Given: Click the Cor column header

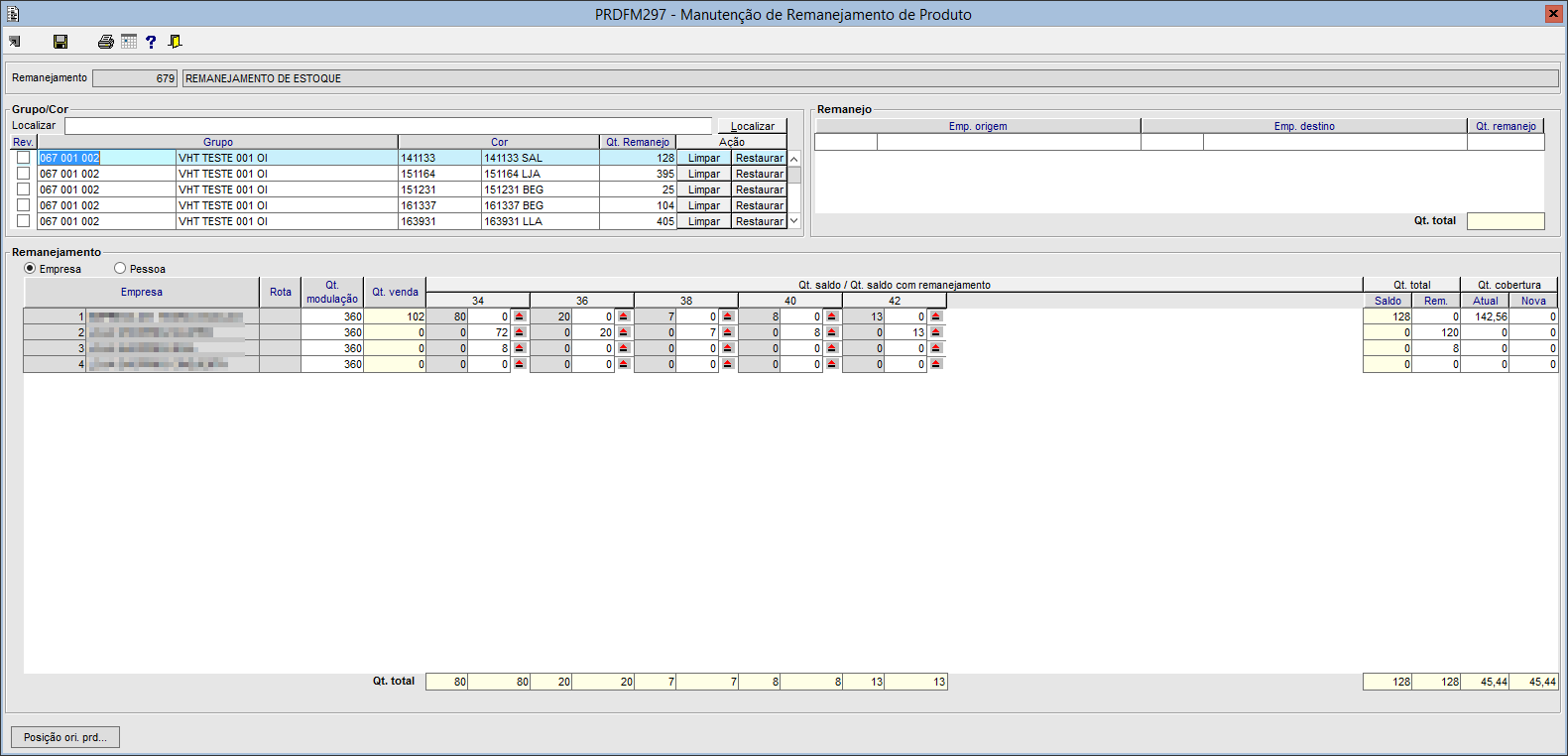Looking at the screenshot, I should tap(499, 142).
